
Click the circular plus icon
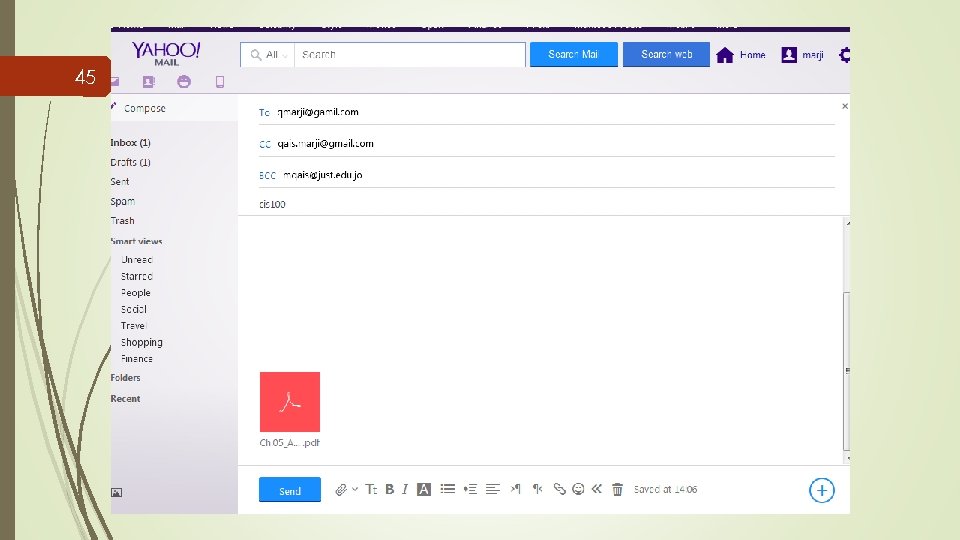point(822,490)
